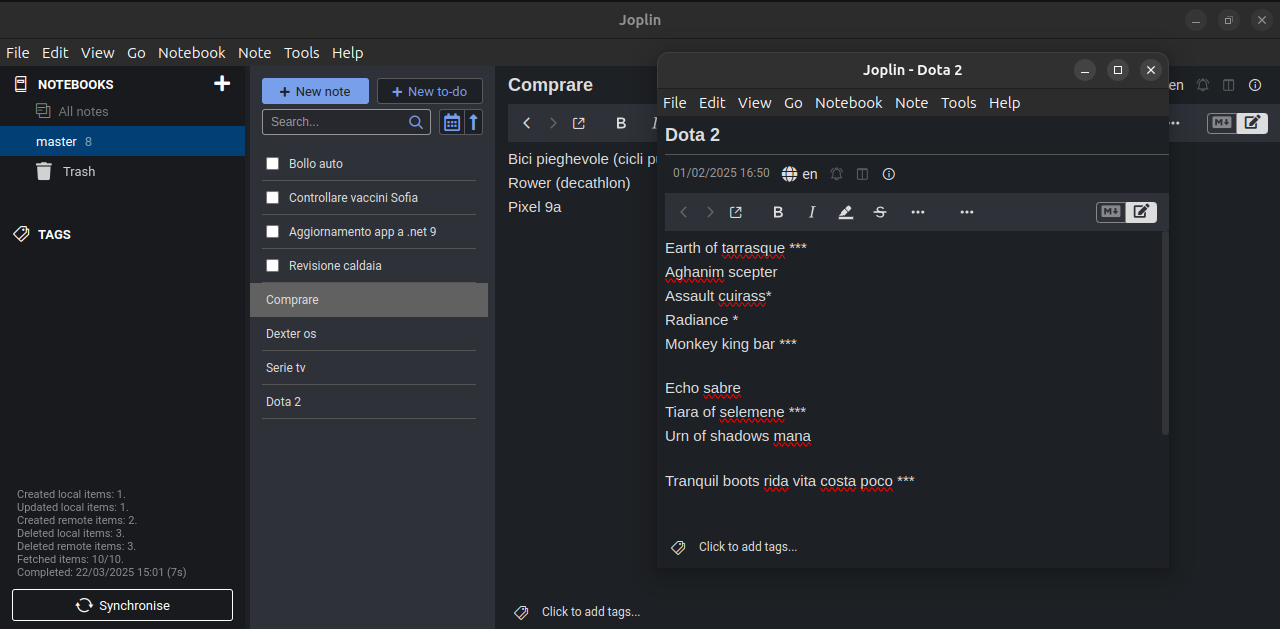Check off Controllare vaccini Sofia task
The image size is (1280, 629).
(x=272, y=197)
